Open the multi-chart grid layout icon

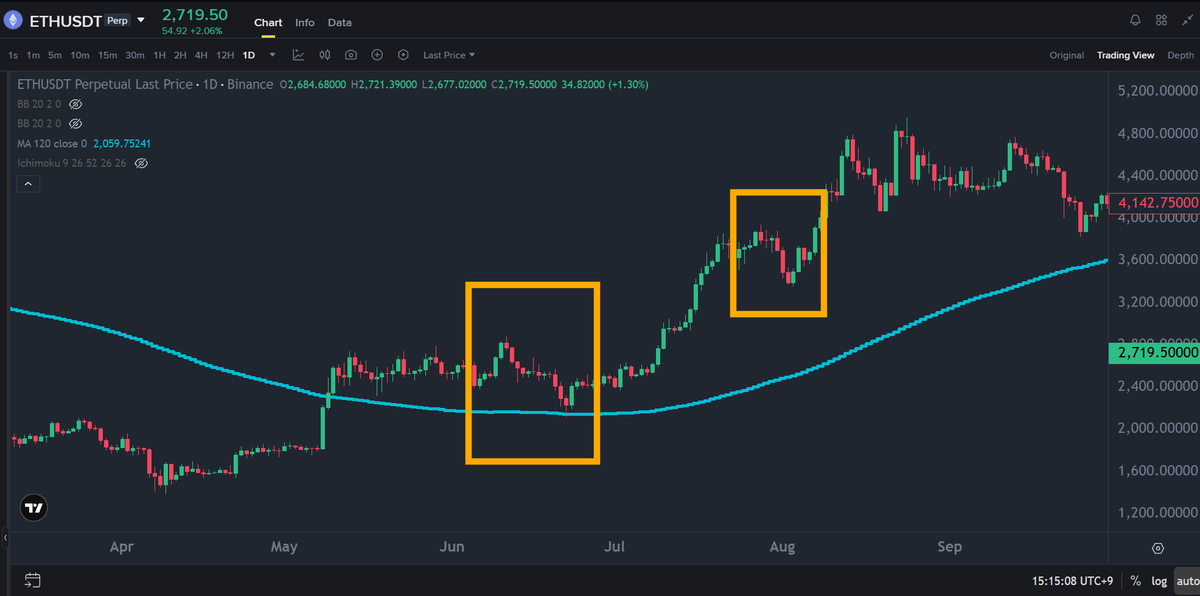tap(1161, 20)
